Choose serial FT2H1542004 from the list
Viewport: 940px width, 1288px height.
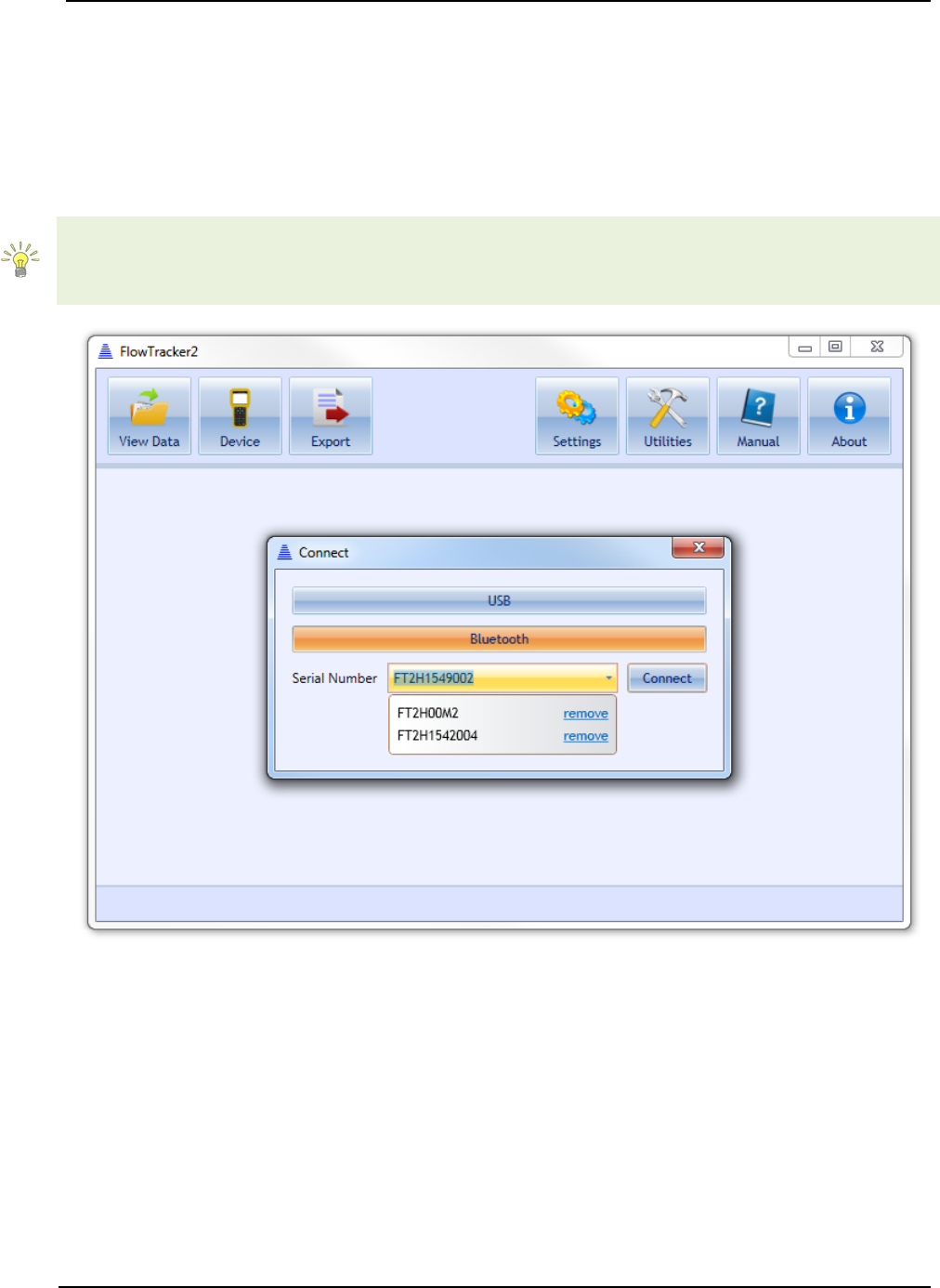pos(437,735)
